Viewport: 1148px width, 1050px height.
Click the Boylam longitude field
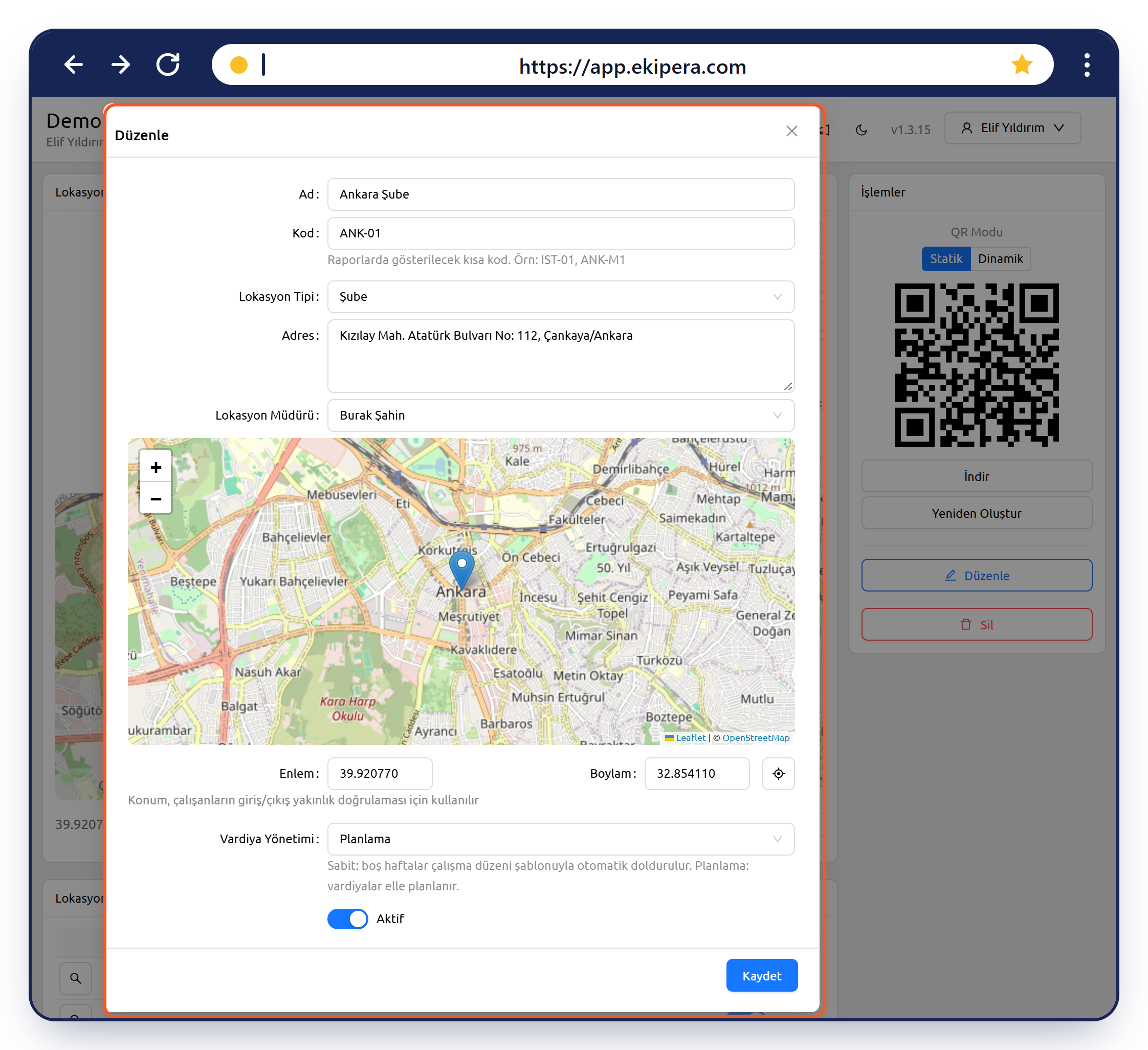tap(696, 773)
